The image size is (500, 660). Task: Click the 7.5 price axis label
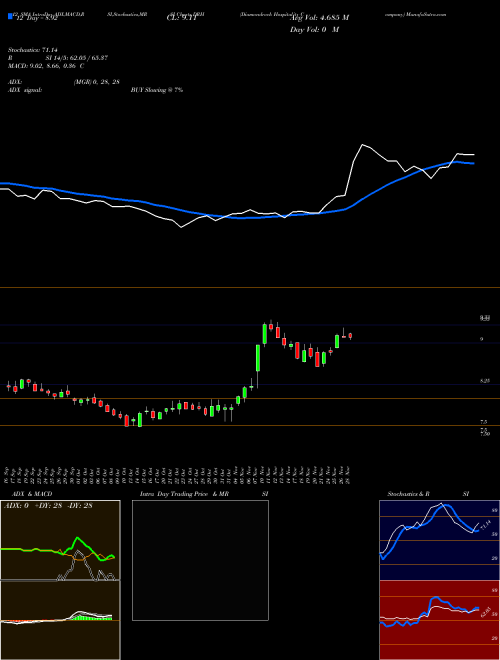point(484,421)
